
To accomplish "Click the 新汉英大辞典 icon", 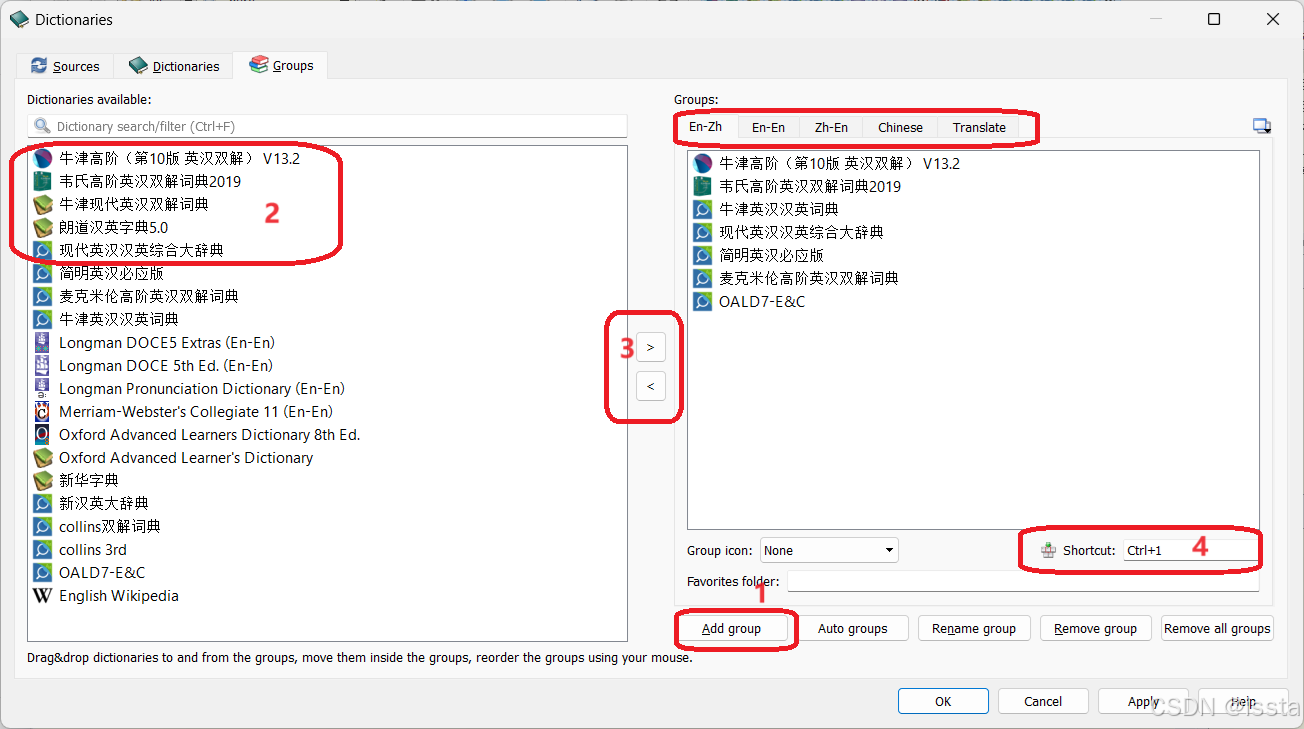I will (42, 503).
